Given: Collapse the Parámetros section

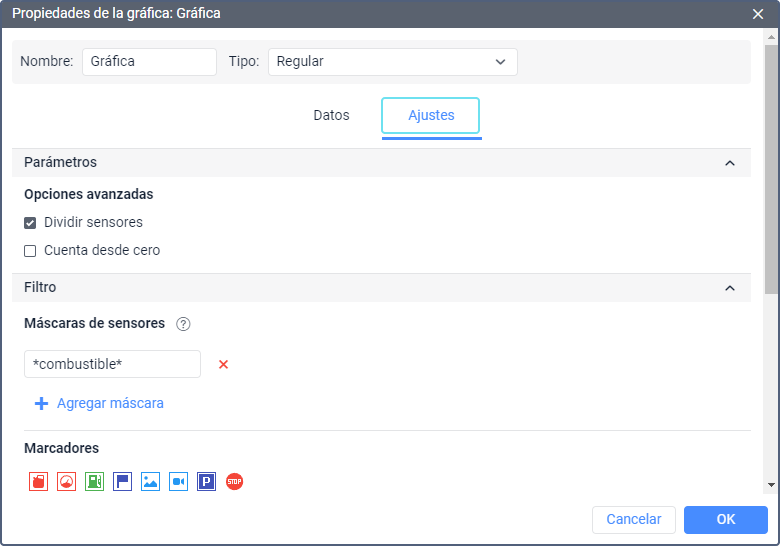Looking at the screenshot, I should [730, 163].
